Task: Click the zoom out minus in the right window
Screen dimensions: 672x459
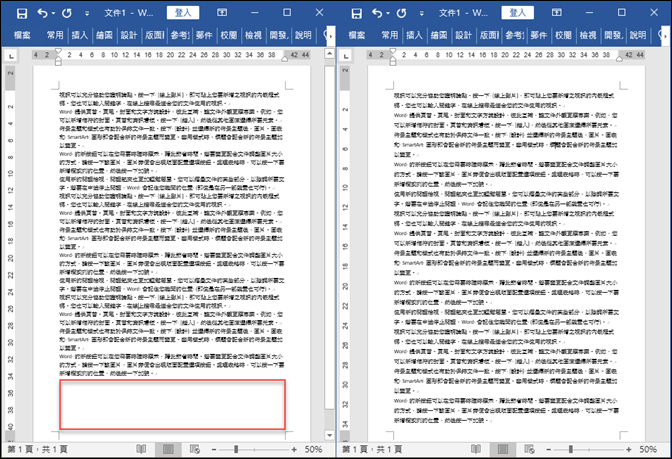Action: point(549,450)
